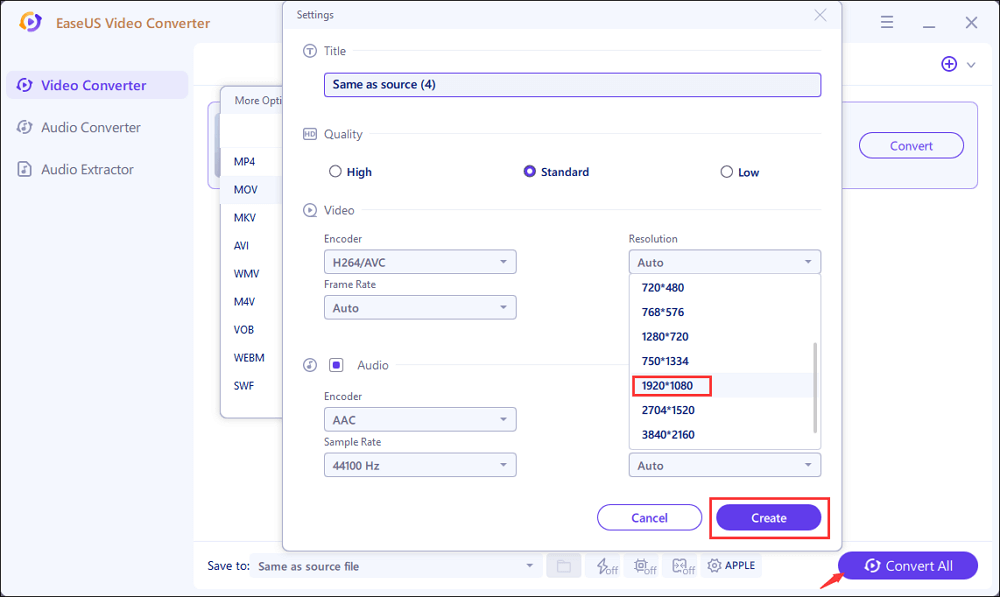Open output folder via folder icon

click(563, 565)
